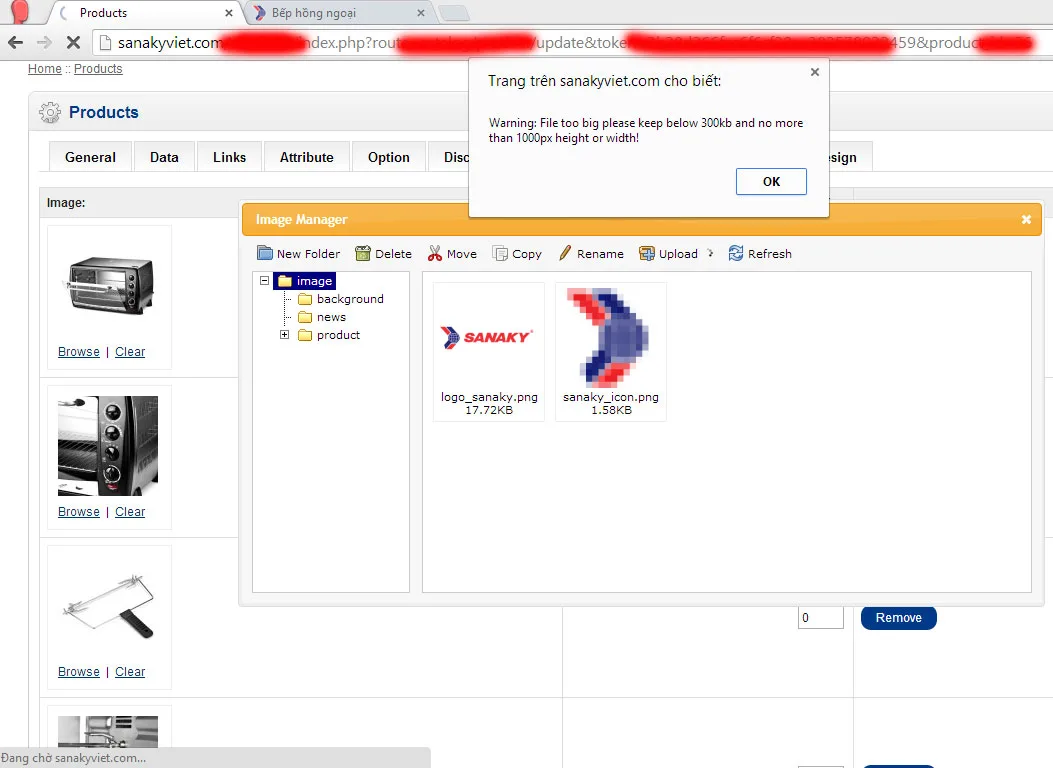Collapse the image folder in the tree
The width and height of the screenshot is (1053, 768).
coord(263,281)
